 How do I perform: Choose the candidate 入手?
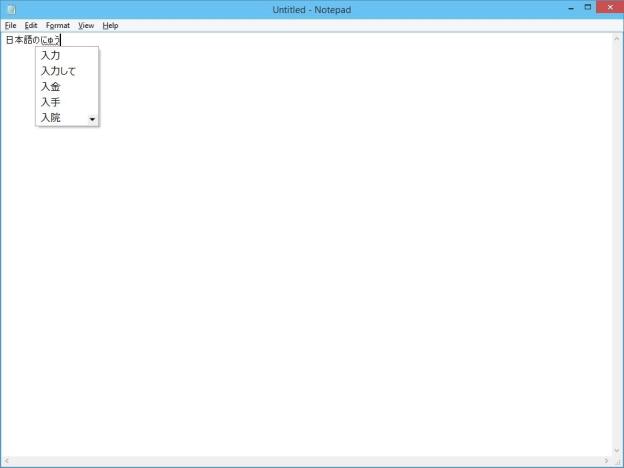pos(67,102)
